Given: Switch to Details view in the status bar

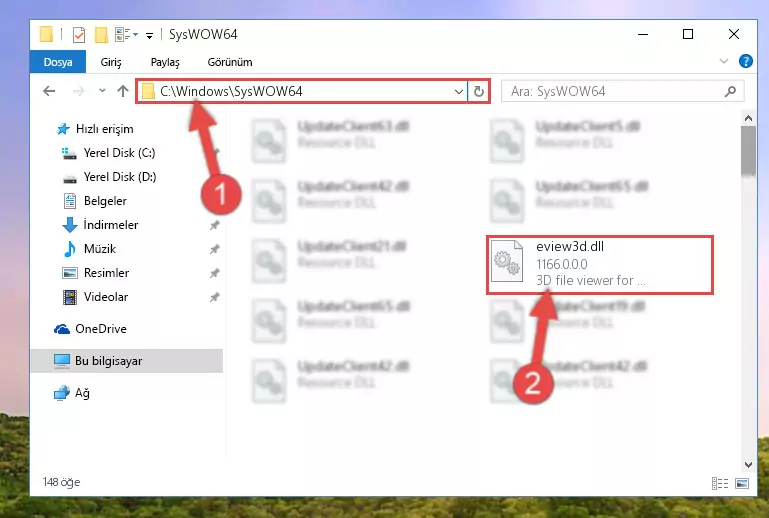Looking at the screenshot, I should [720, 484].
